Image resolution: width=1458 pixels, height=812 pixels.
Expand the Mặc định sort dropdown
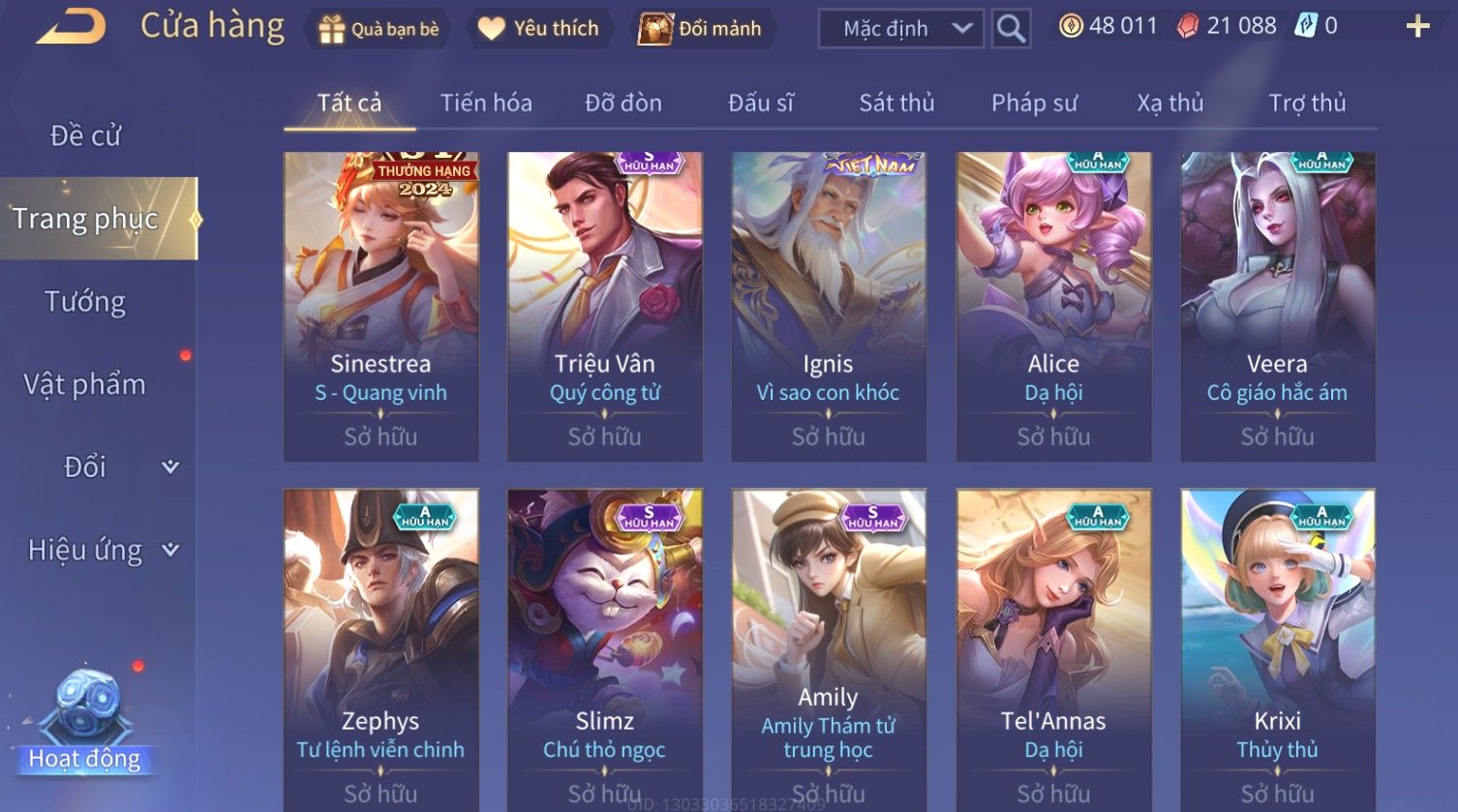(901, 29)
